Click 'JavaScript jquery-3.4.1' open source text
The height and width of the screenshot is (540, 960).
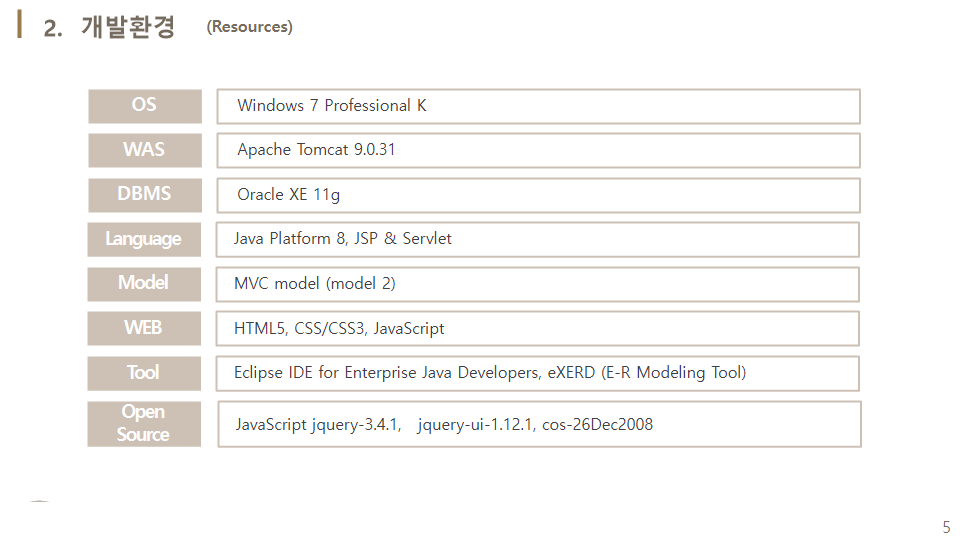point(317,424)
